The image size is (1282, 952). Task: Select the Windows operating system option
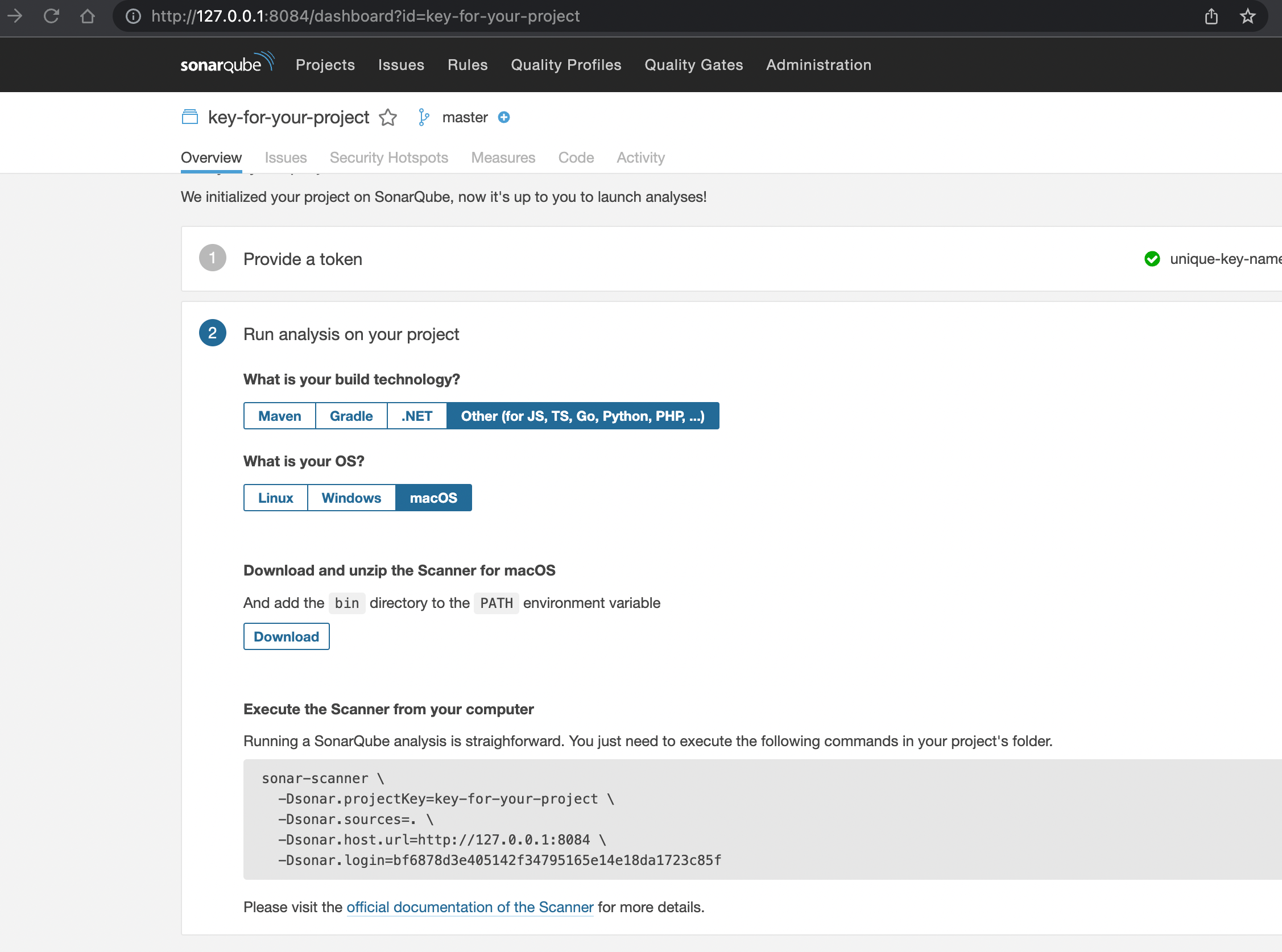pos(351,498)
